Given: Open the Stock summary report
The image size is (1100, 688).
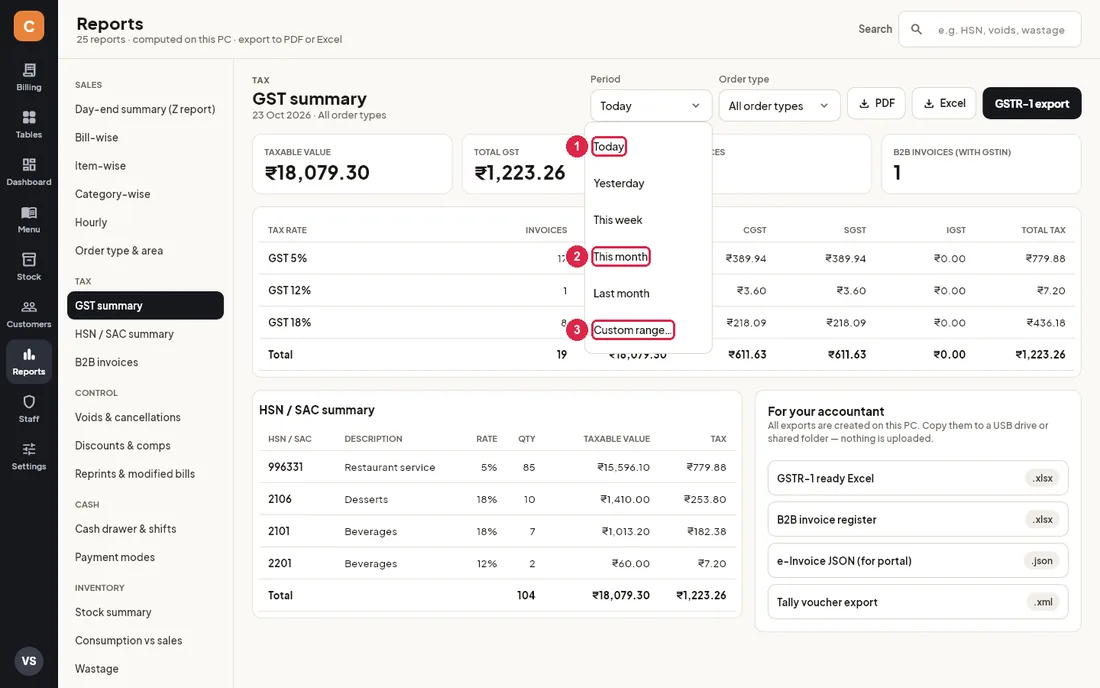Looking at the screenshot, I should click(x=145, y=612).
